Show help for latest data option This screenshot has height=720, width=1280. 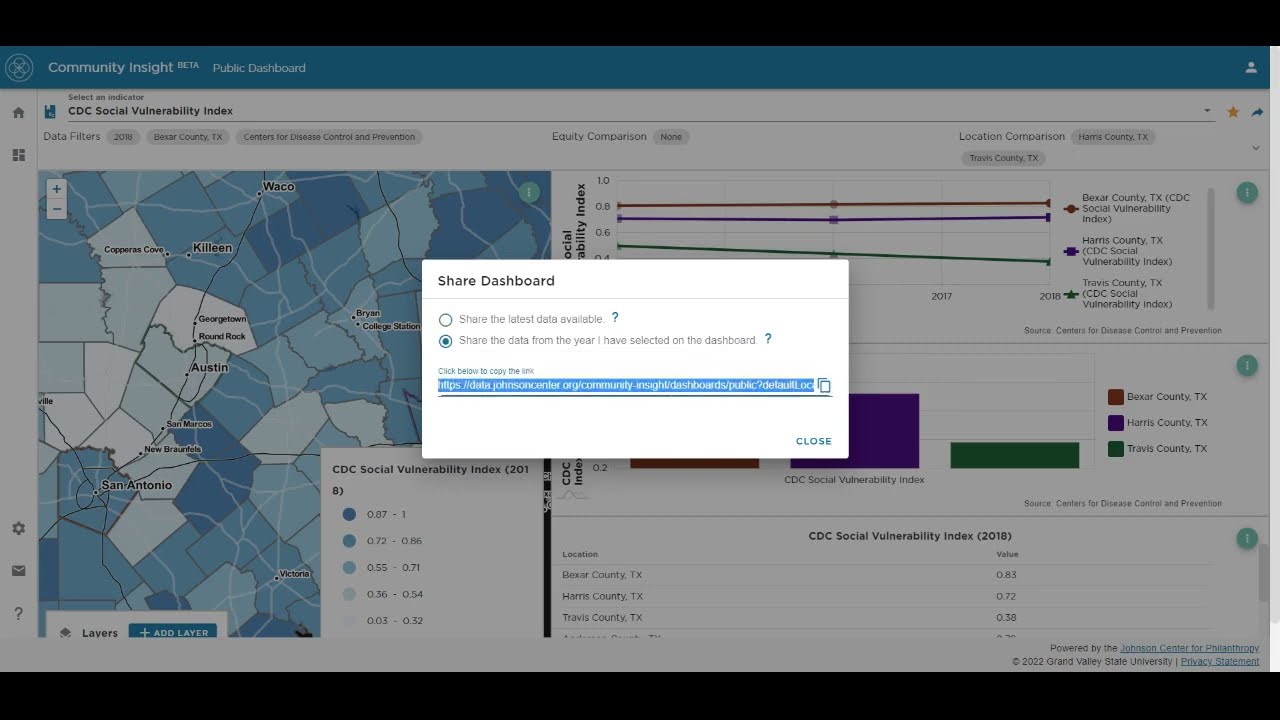point(615,318)
